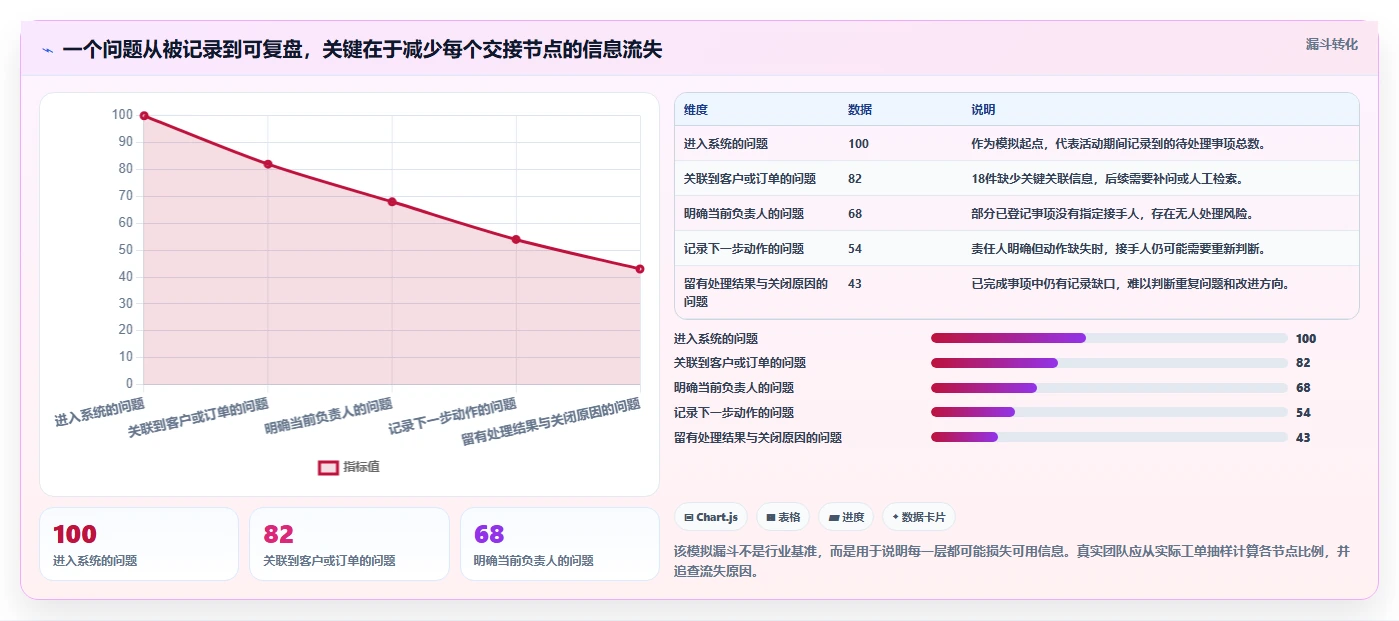
Task: Click the 漏斗转化 label in header
Action: [1332, 44]
